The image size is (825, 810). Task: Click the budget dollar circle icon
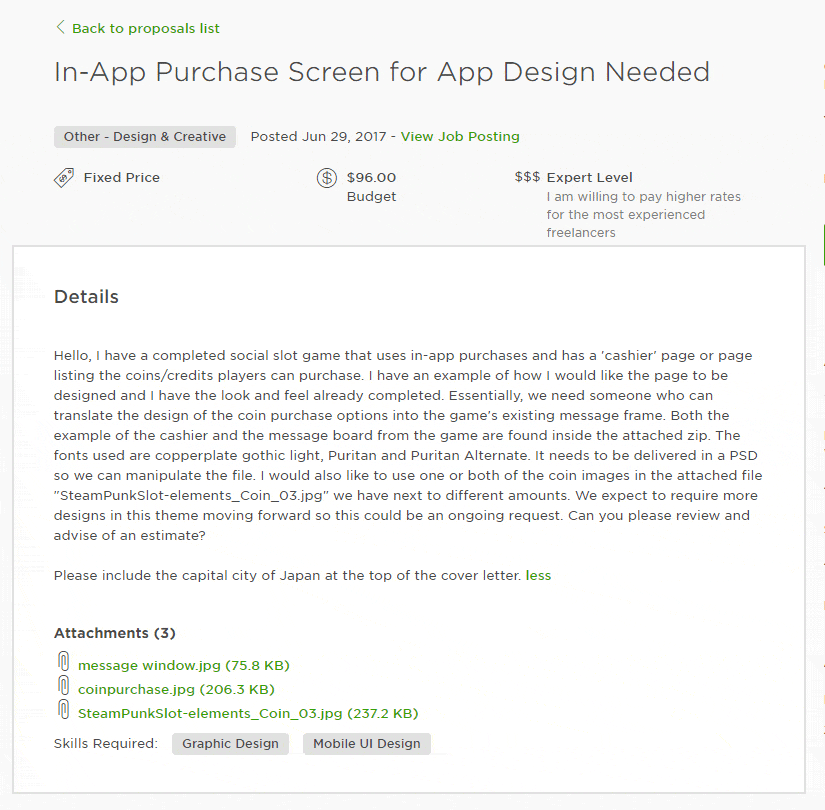pyautogui.click(x=327, y=178)
